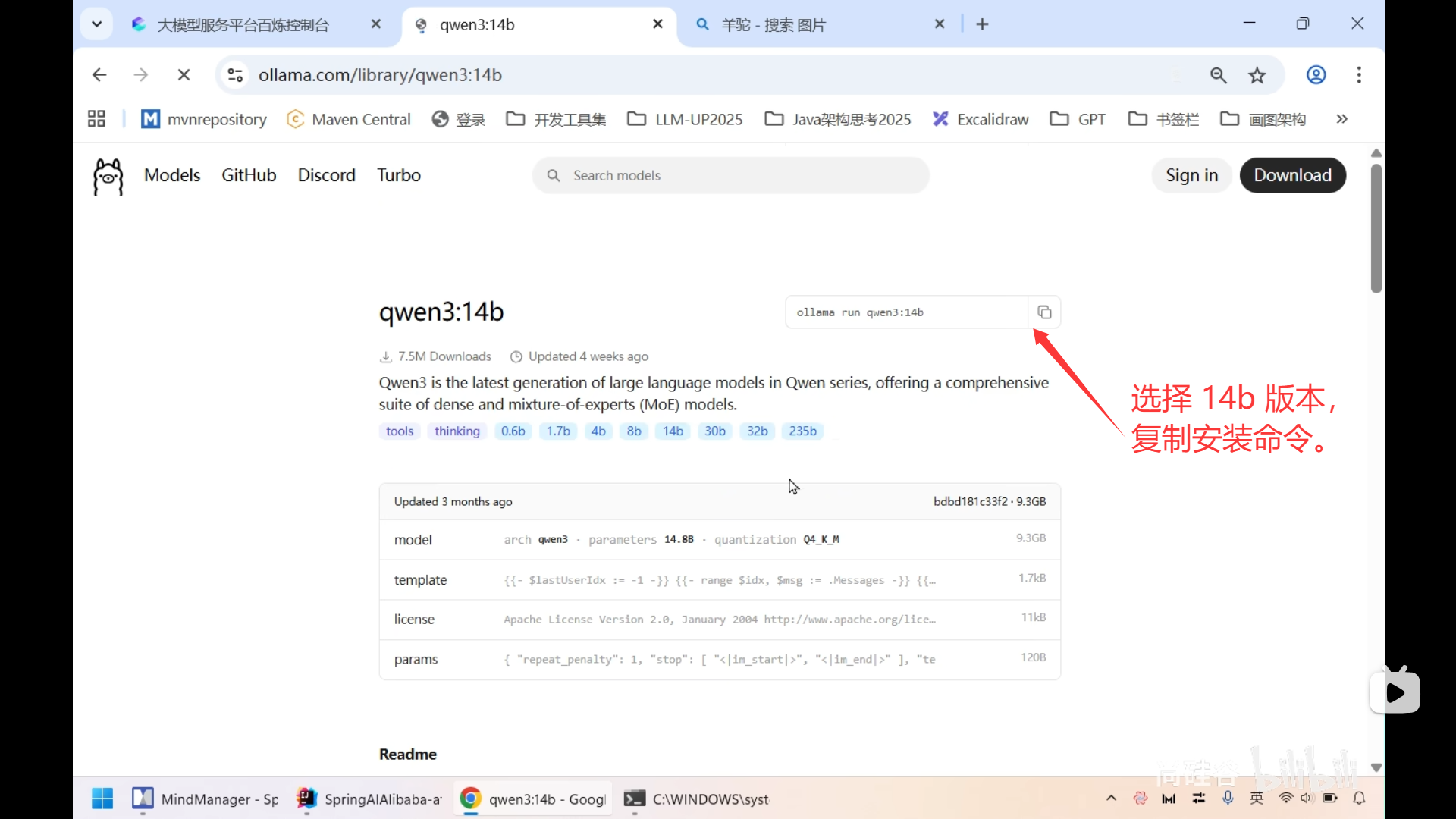Select the 32b model size tag
The image size is (1456, 819).
pos(757,431)
